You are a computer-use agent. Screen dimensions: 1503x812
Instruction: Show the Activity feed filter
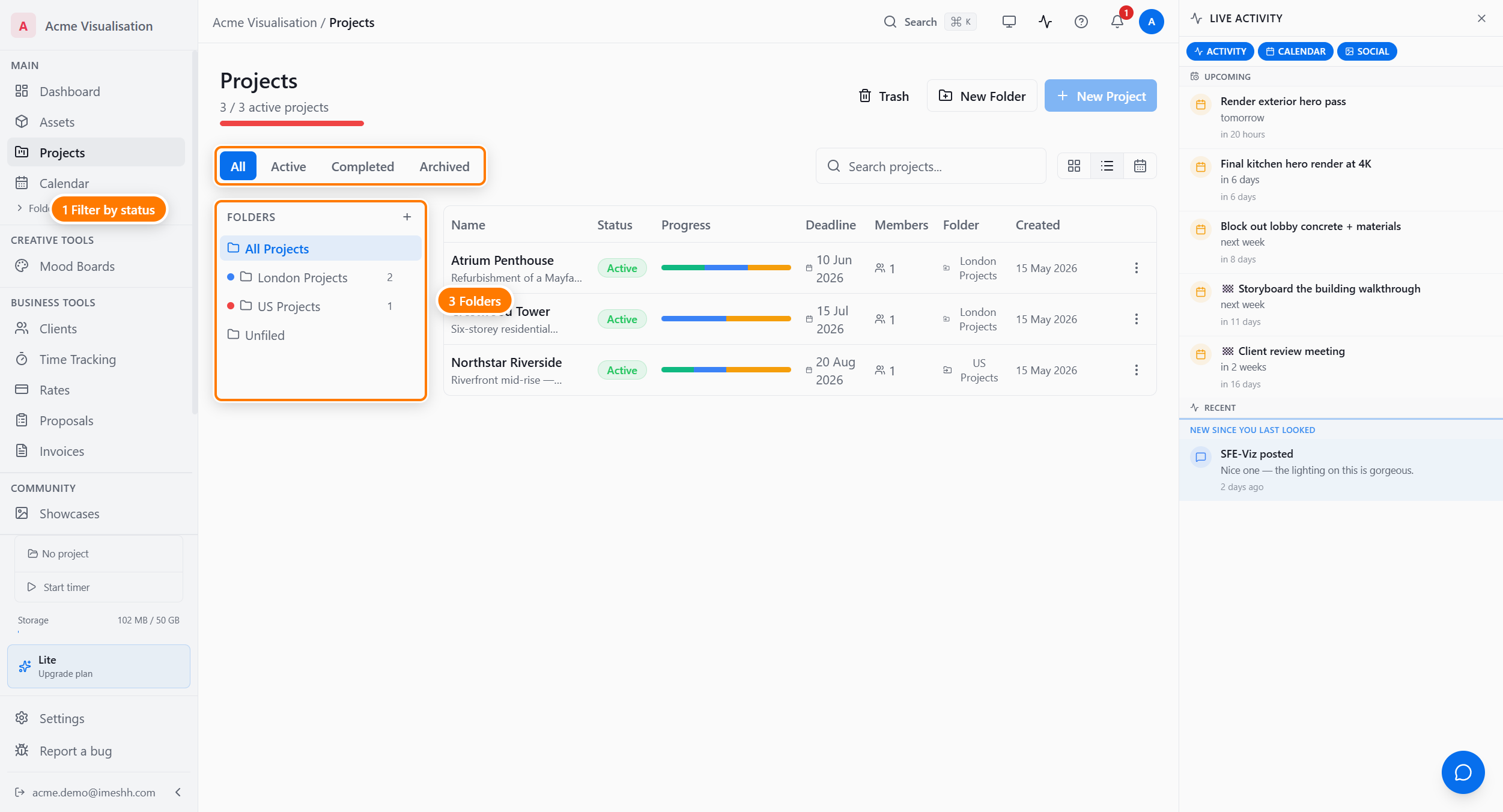click(x=1220, y=52)
